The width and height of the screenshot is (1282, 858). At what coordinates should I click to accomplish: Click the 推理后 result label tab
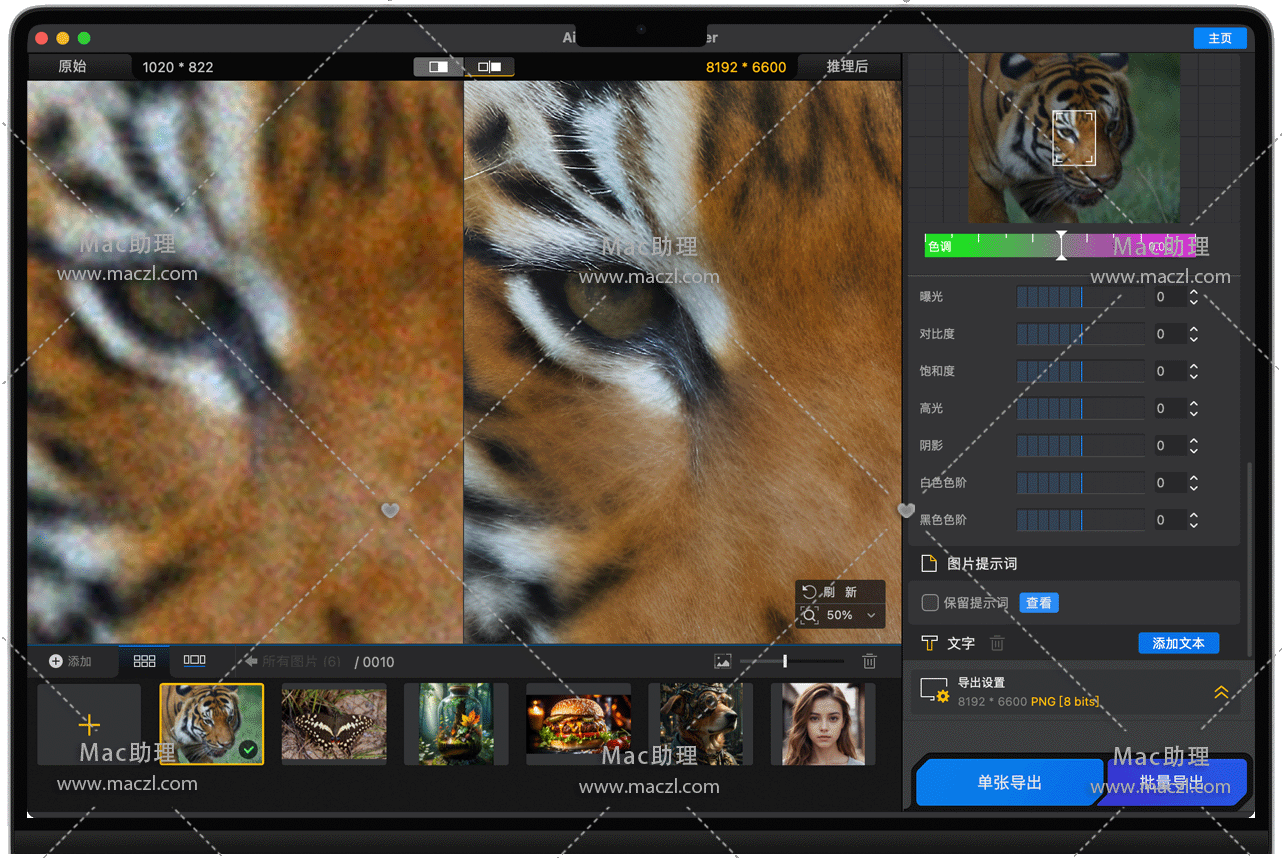pos(847,66)
